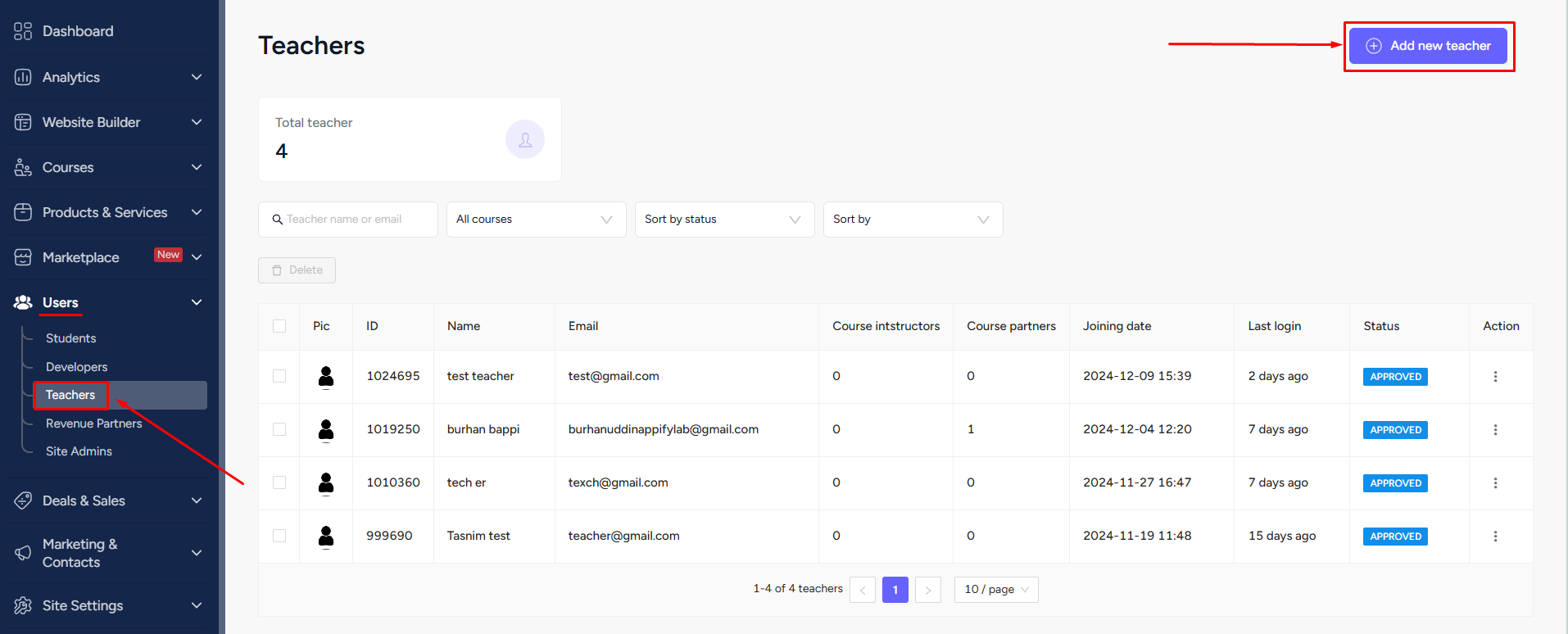This screenshot has height=634, width=1568.
Task: Click the Users people icon
Action: (23, 302)
